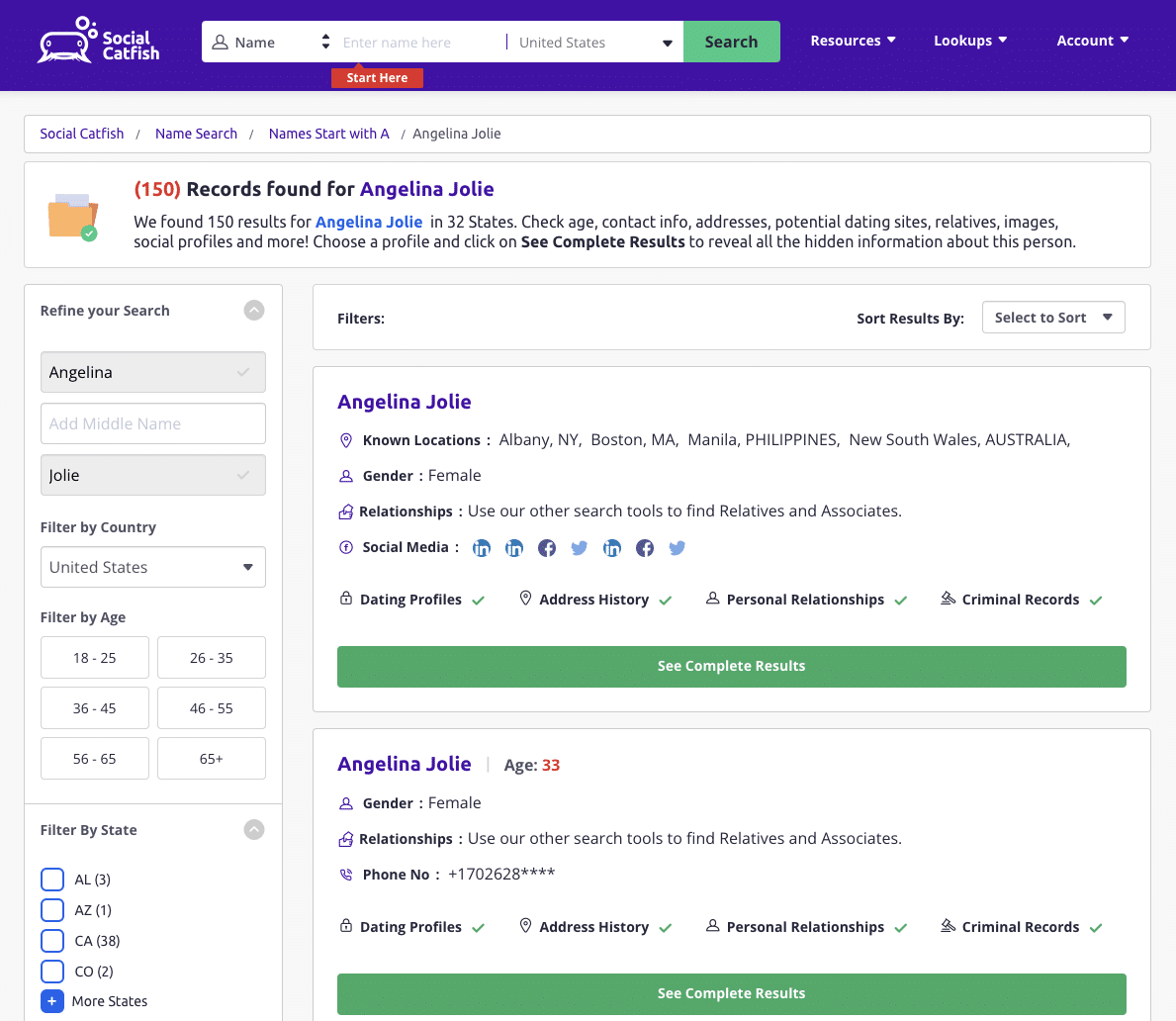Click the first Twitter icon in Social Media

(x=580, y=548)
